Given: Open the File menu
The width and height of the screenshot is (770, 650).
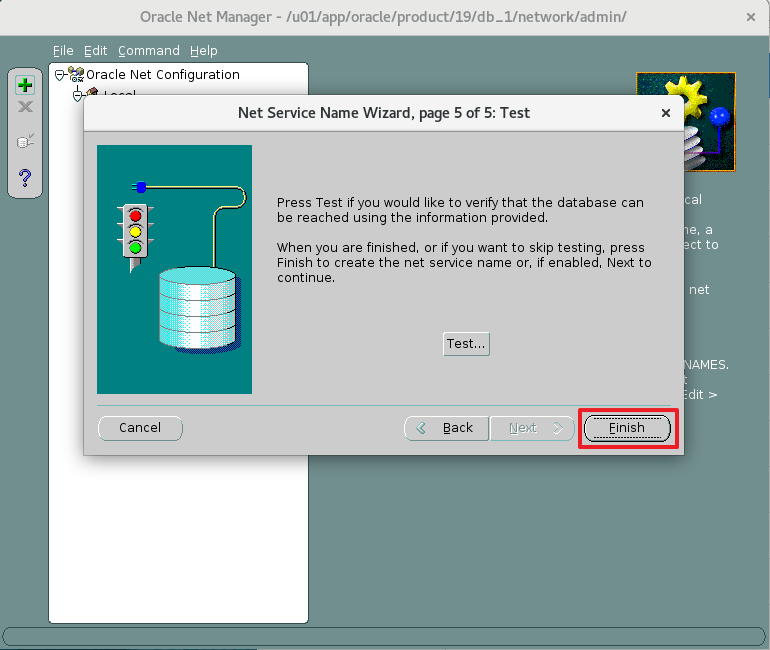Looking at the screenshot, I should point(63,51).
